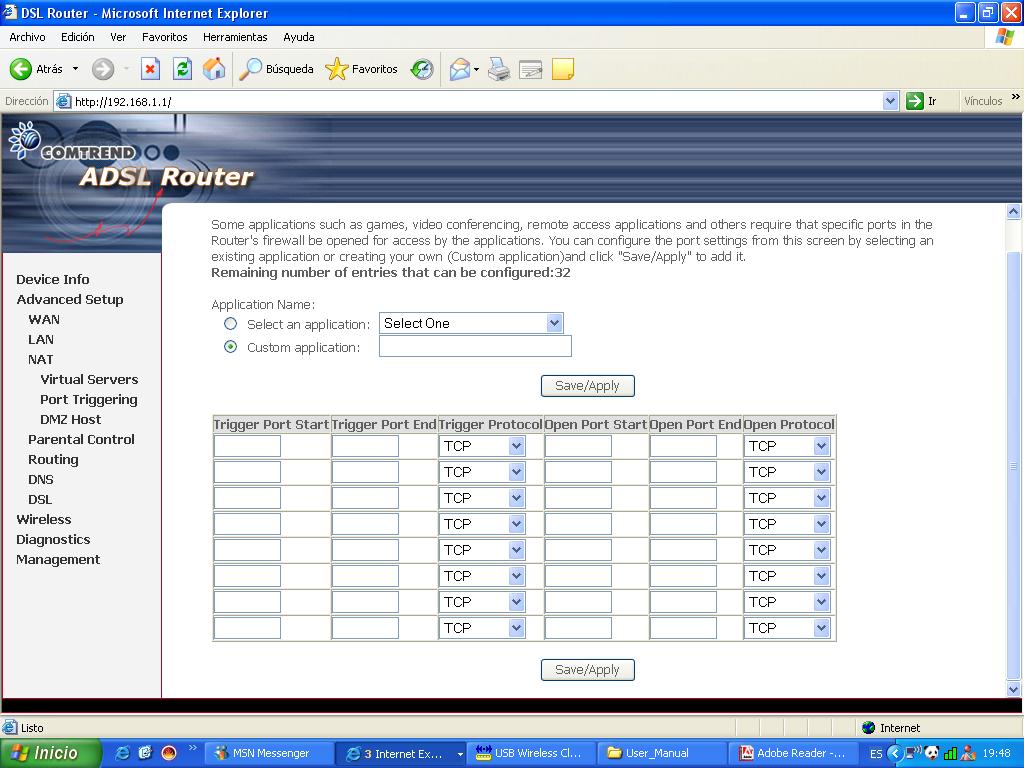Click scrollbar up arrow
1024x768 pixels.
(x=1014, y=211)
